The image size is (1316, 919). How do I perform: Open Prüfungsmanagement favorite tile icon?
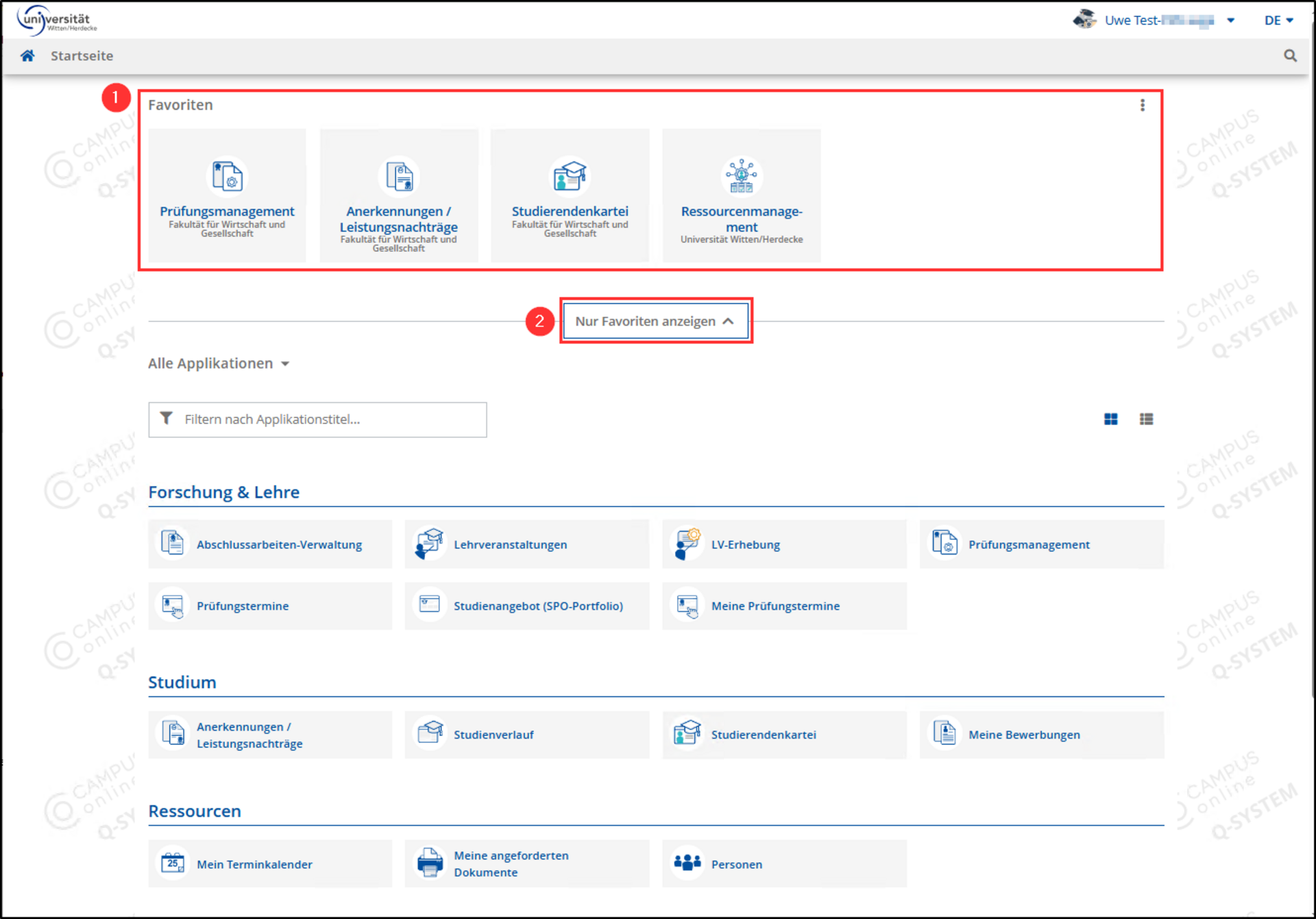click(227, 176)
